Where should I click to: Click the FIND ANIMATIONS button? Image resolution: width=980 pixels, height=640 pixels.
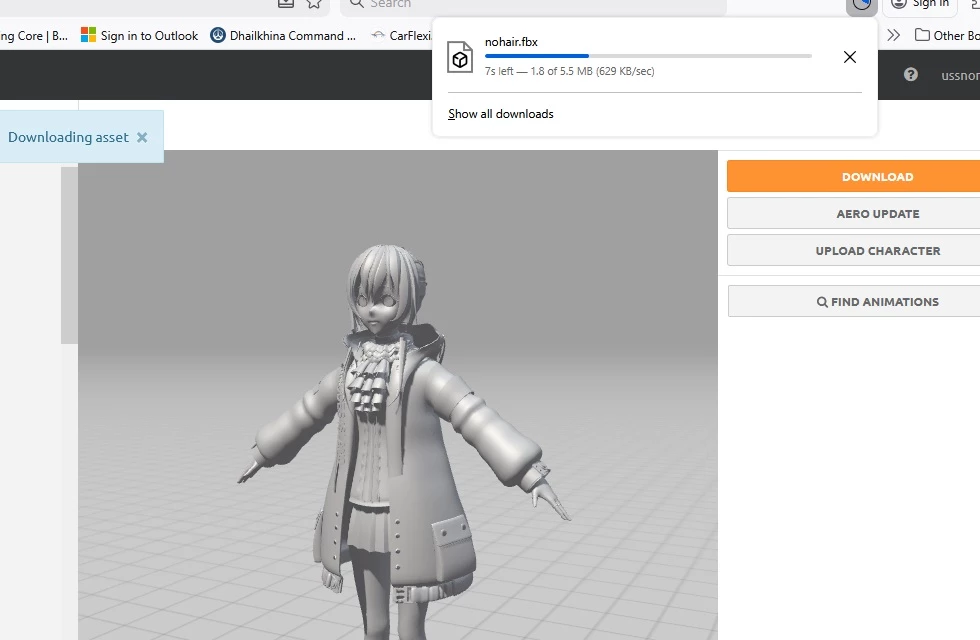click(x=854, y=302)
